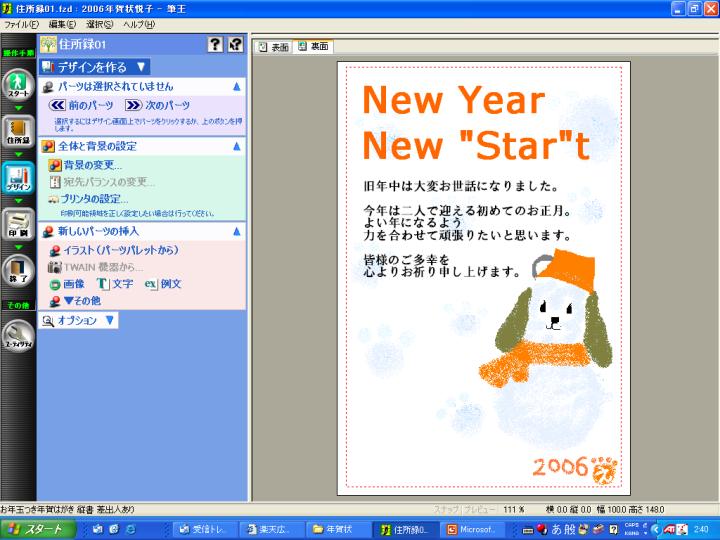Click the 終了 exit step icon

[x=18, y=270]
